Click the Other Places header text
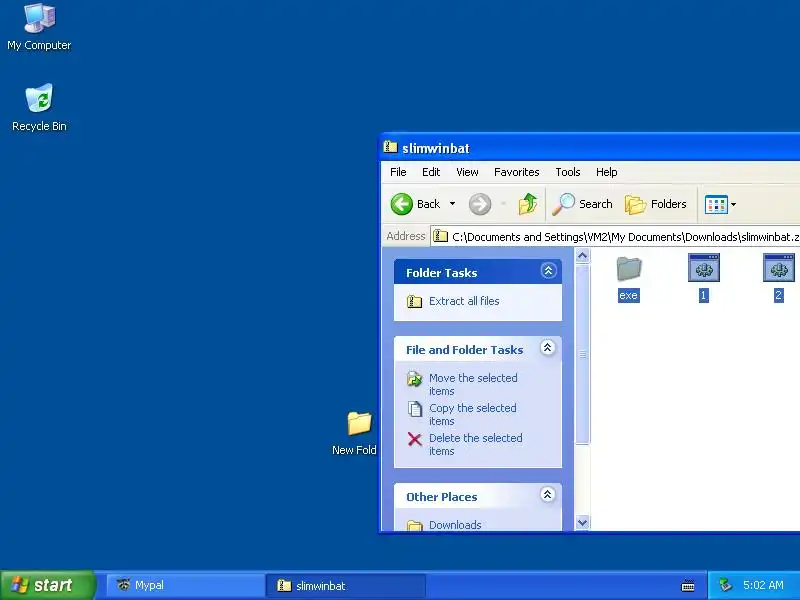800x600 pixels. (441, 497)
